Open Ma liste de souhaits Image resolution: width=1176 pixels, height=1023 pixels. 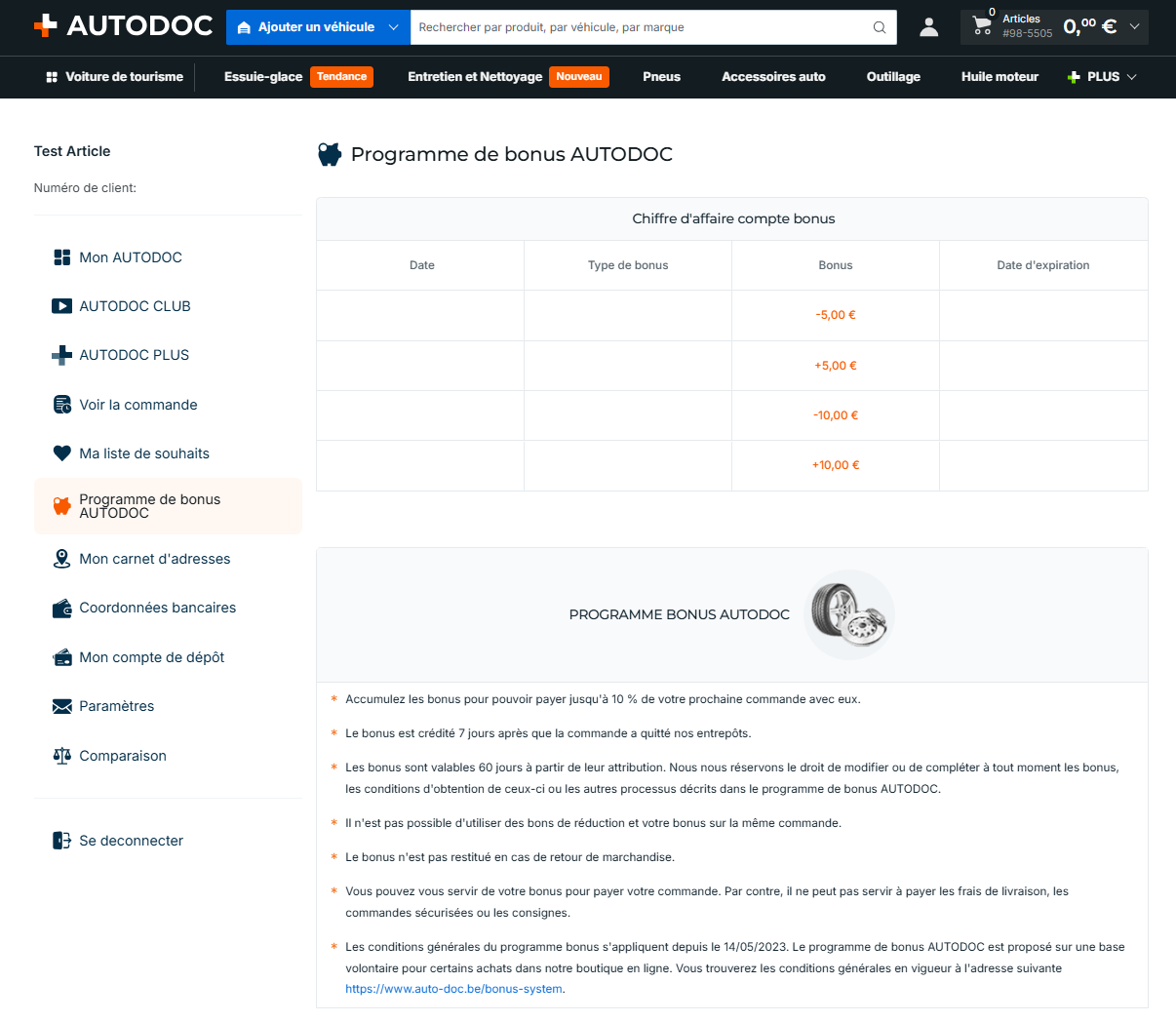(x=144, y=453)
